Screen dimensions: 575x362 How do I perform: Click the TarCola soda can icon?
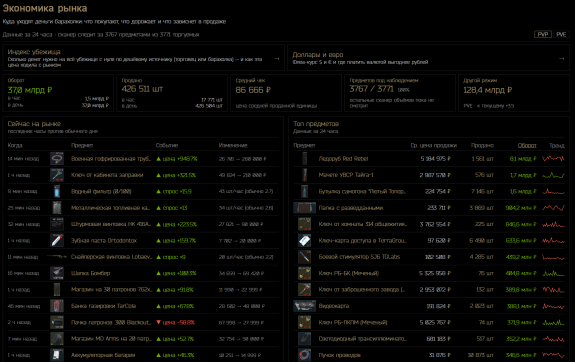[x=57, y=306]
